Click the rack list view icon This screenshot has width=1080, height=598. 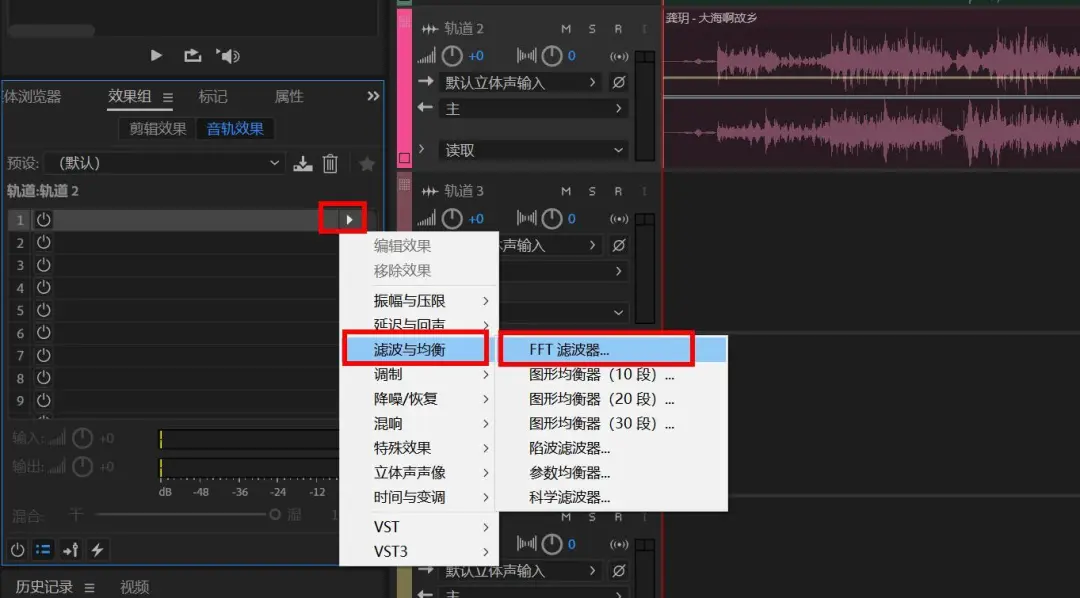coord(43,550)
